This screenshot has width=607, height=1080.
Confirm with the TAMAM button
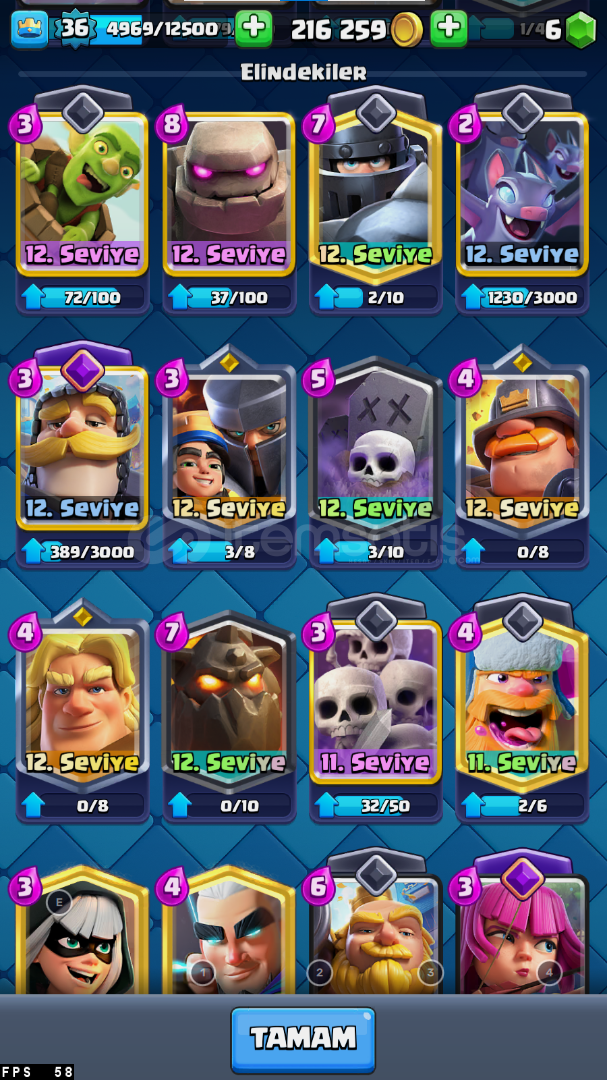[x=303, y=1039]
